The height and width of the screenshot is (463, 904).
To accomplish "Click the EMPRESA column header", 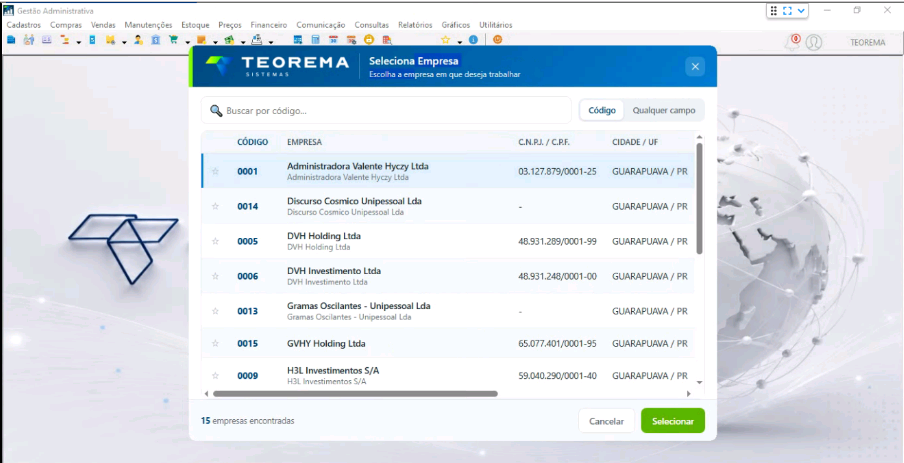I will pyautogui.click(x=304, y=142).
